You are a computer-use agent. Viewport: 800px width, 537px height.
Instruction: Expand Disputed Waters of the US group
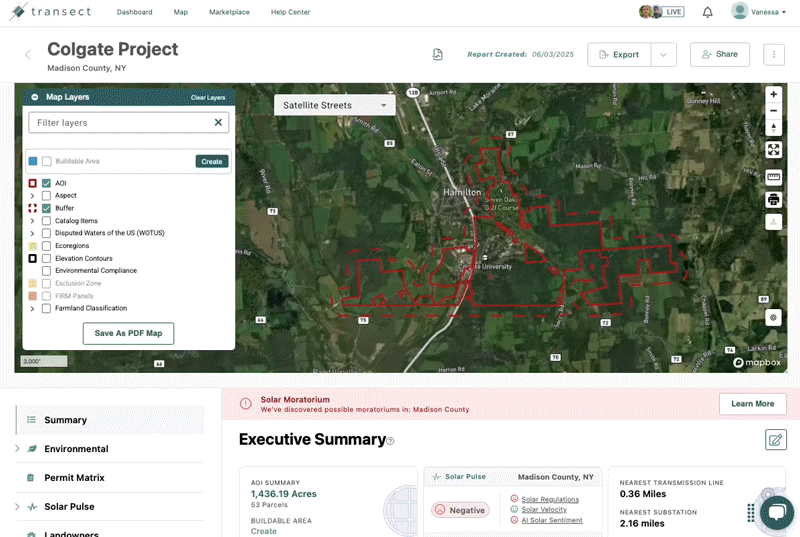pos(32,234)
